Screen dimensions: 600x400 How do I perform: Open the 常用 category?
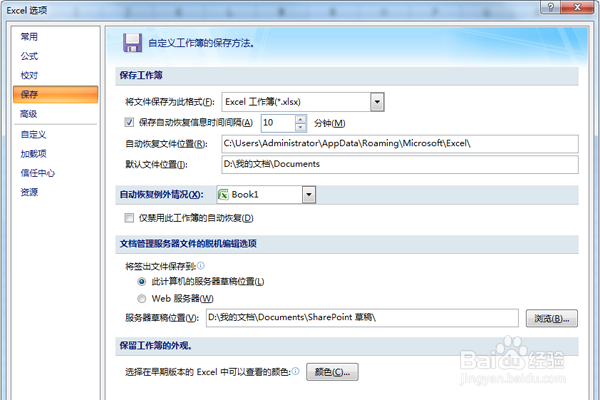(x=29, y=37)
